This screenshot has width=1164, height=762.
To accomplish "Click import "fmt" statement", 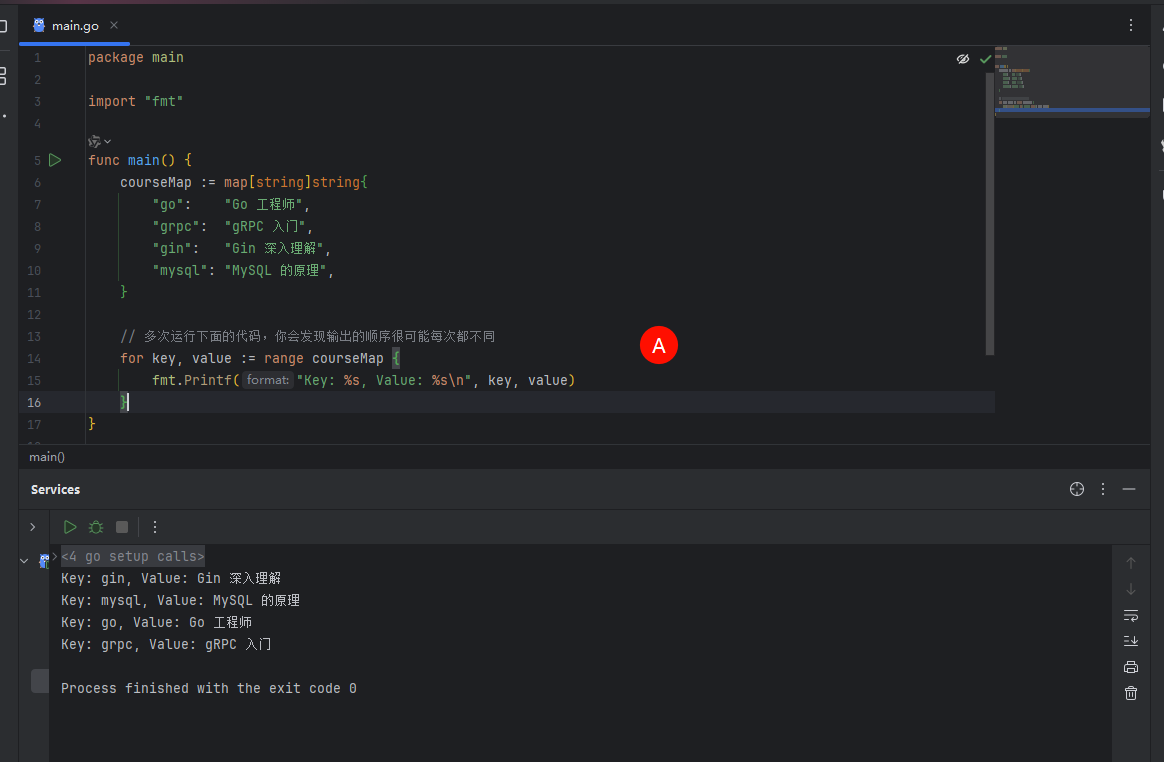I will [136, 101].
